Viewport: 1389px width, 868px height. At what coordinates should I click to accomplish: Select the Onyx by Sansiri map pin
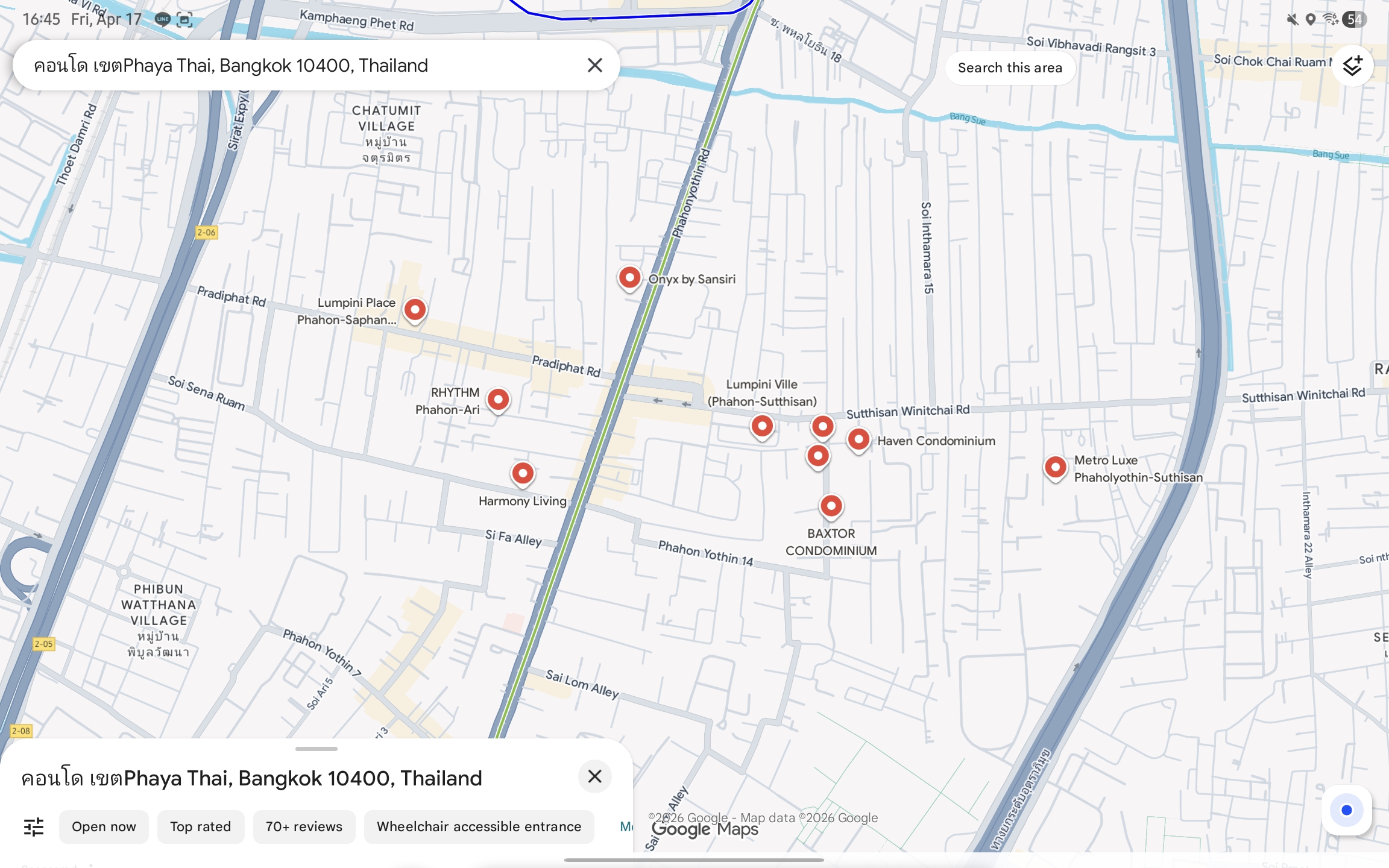pyautogui.click(x=629, y=279)
